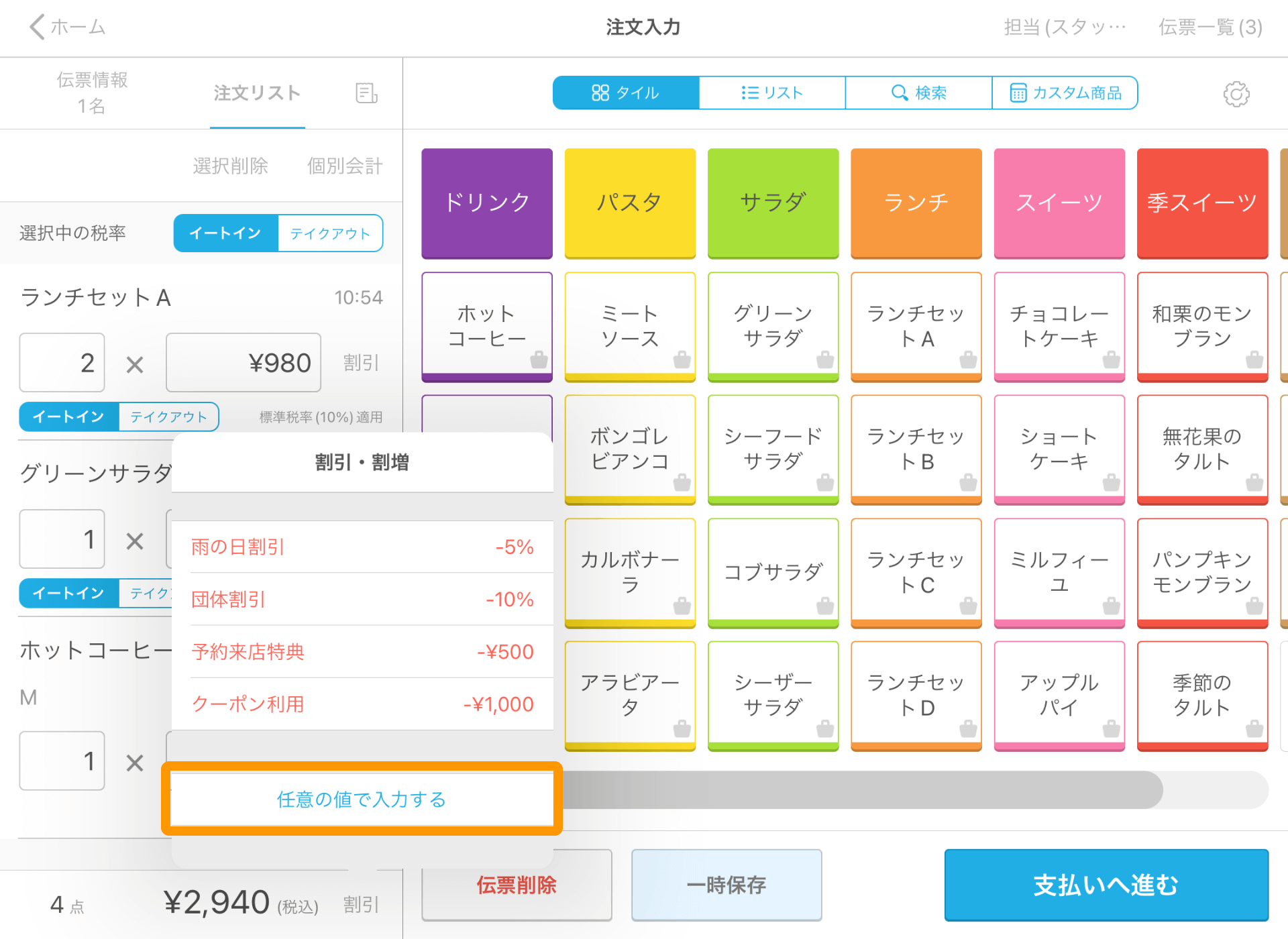
Task: Remove ランチセットA quantity with X icon
Action: (135, 364)
